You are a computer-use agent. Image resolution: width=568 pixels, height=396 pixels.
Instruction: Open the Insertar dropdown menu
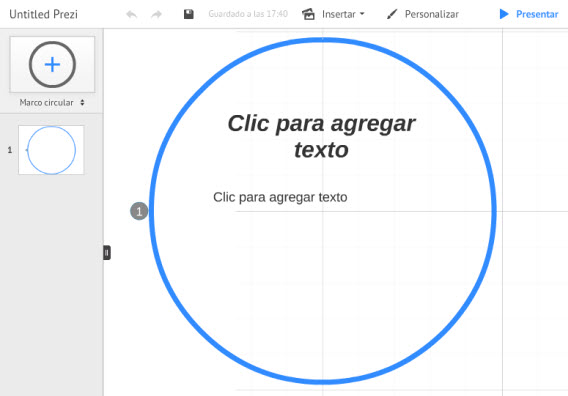pos(343,14)
